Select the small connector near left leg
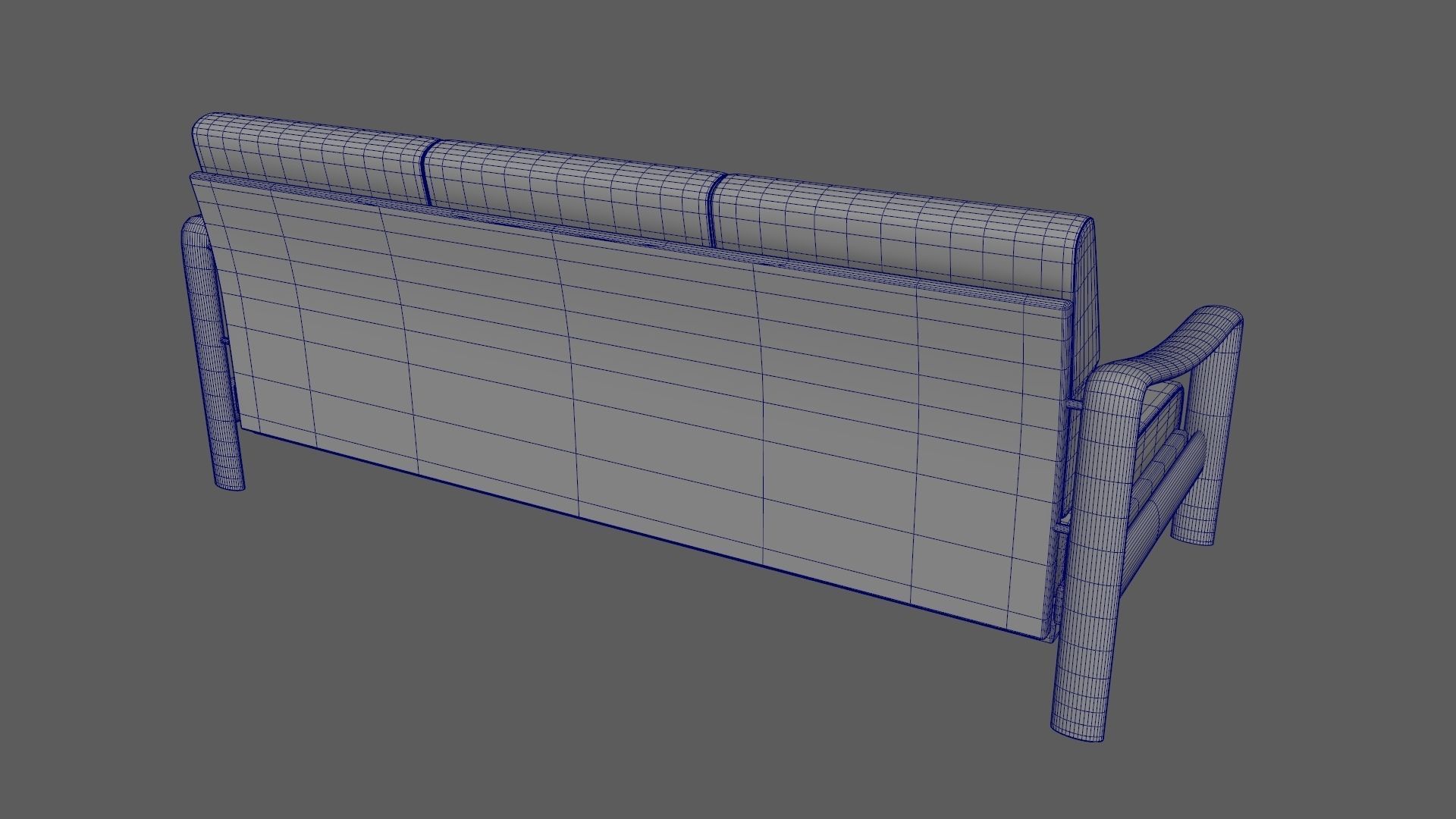 click(226, 341)
